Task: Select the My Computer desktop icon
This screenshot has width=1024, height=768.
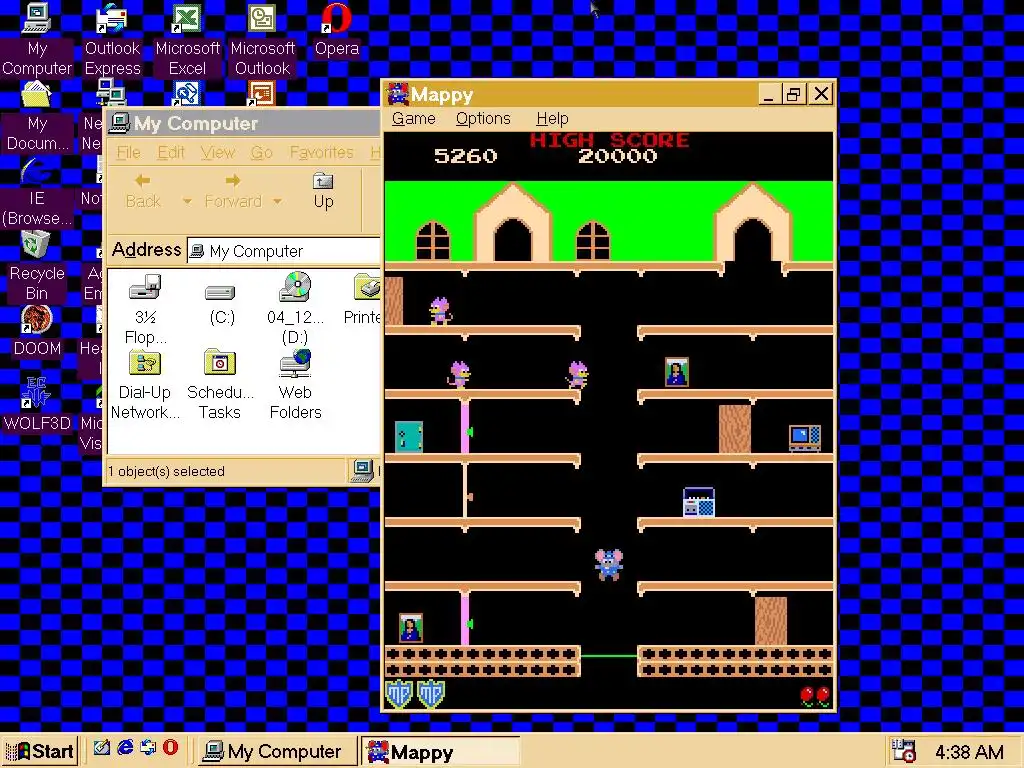Action: [37, 39]
